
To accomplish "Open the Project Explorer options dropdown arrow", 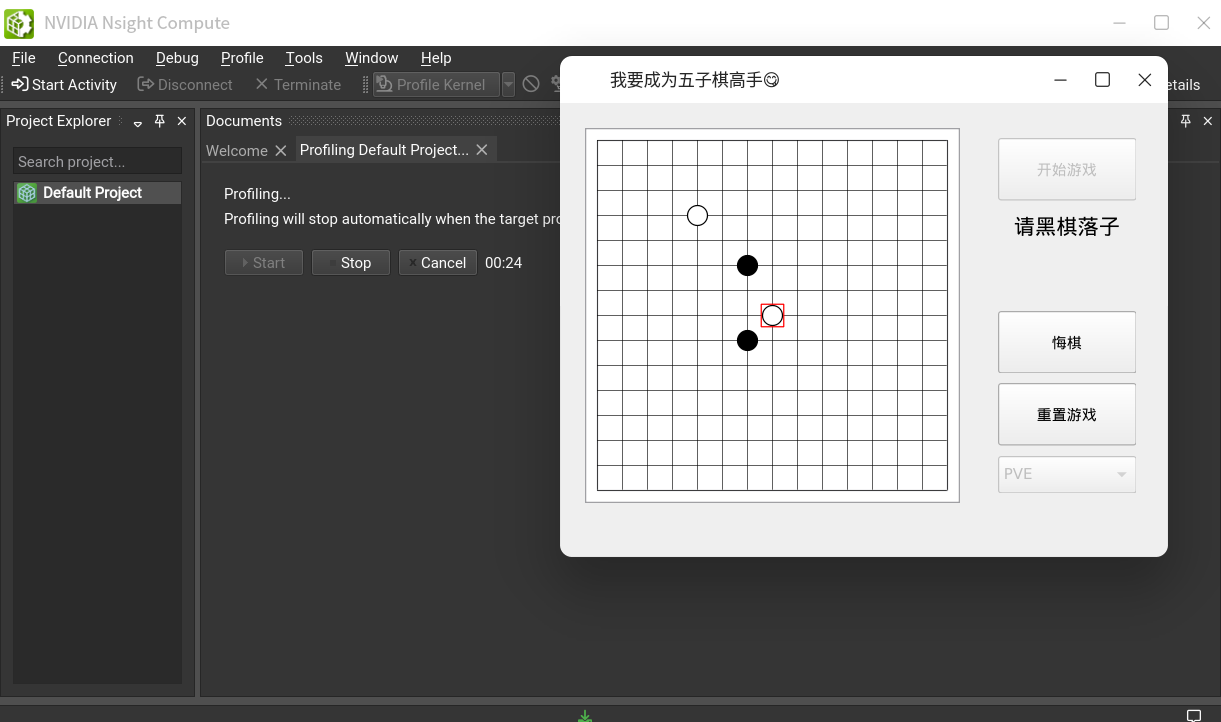I will 138,122.
